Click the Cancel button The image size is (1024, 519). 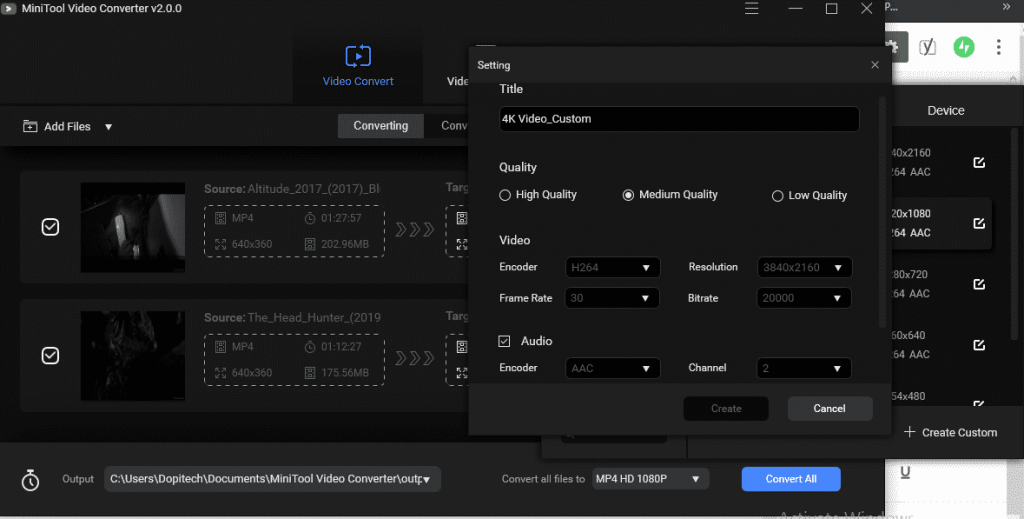point(829,408)
